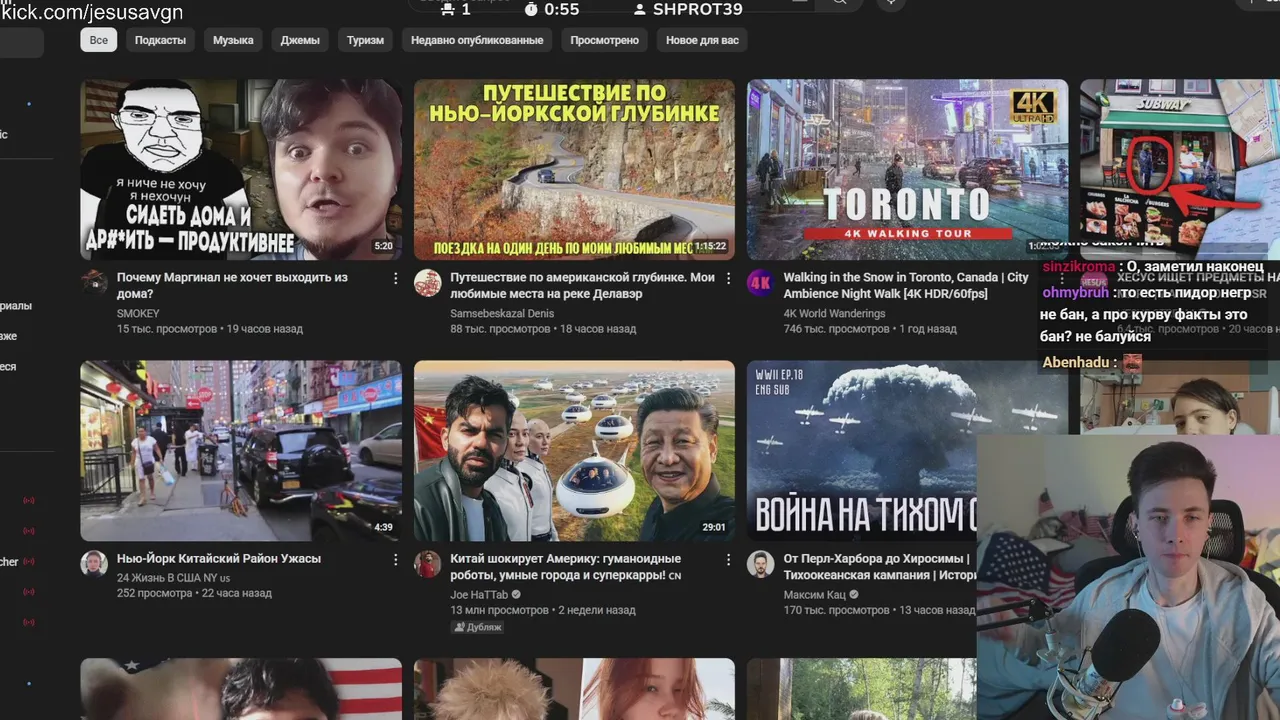Open the 'Путешествие по американской глубинке' video title
The height and width of the screenshot is (720, 1280).
[582, 286]
